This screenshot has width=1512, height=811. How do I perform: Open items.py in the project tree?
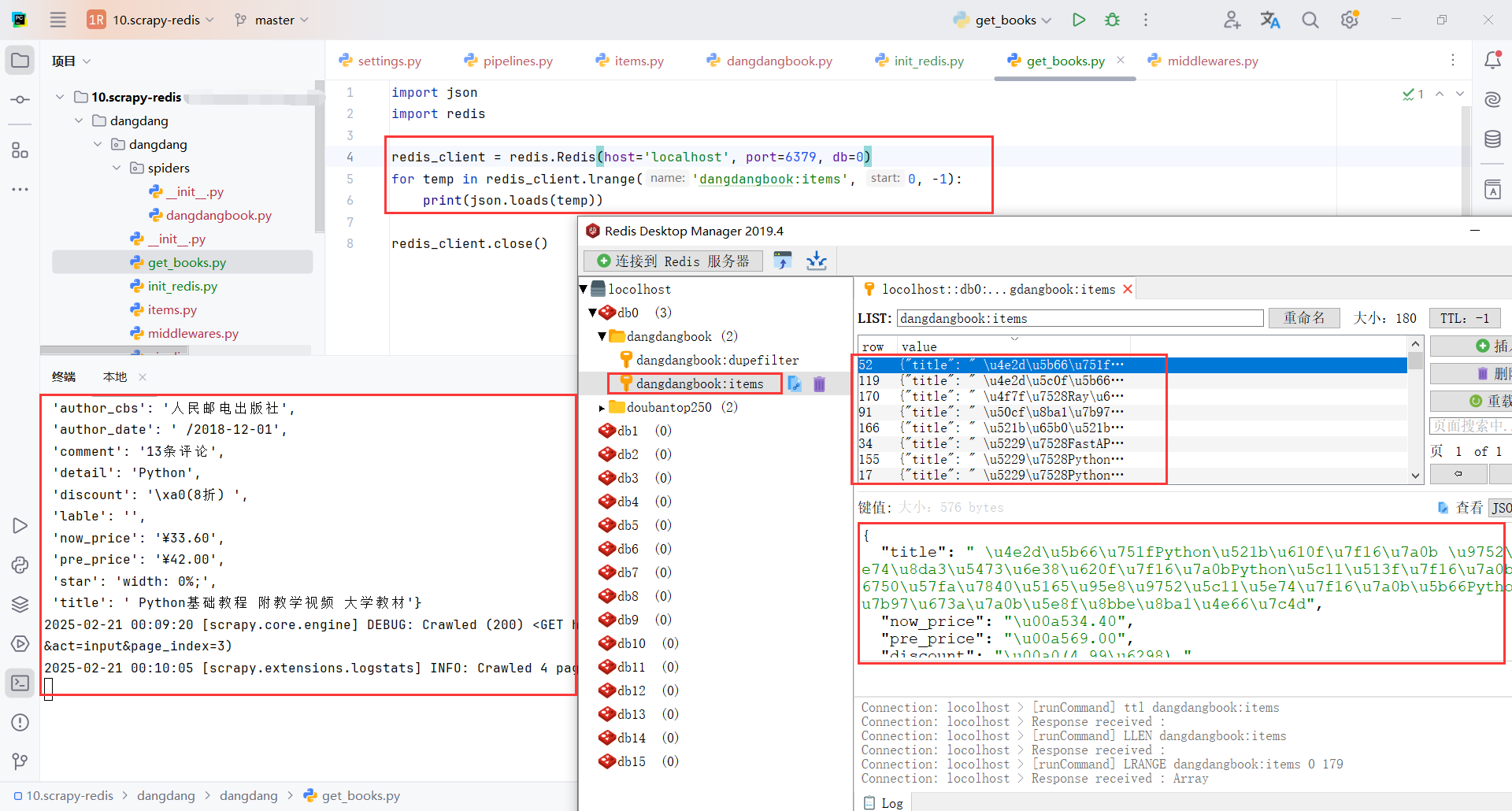[x=172, y=309]
